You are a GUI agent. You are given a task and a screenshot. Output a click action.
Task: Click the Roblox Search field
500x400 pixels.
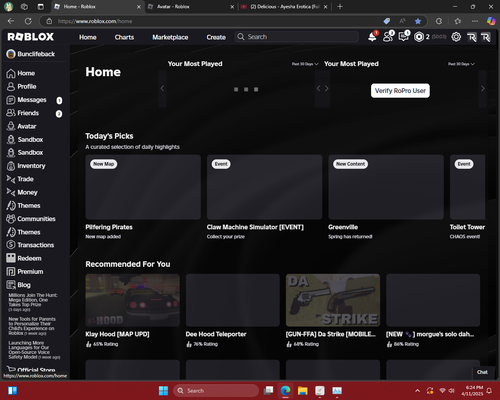[297, 37]
